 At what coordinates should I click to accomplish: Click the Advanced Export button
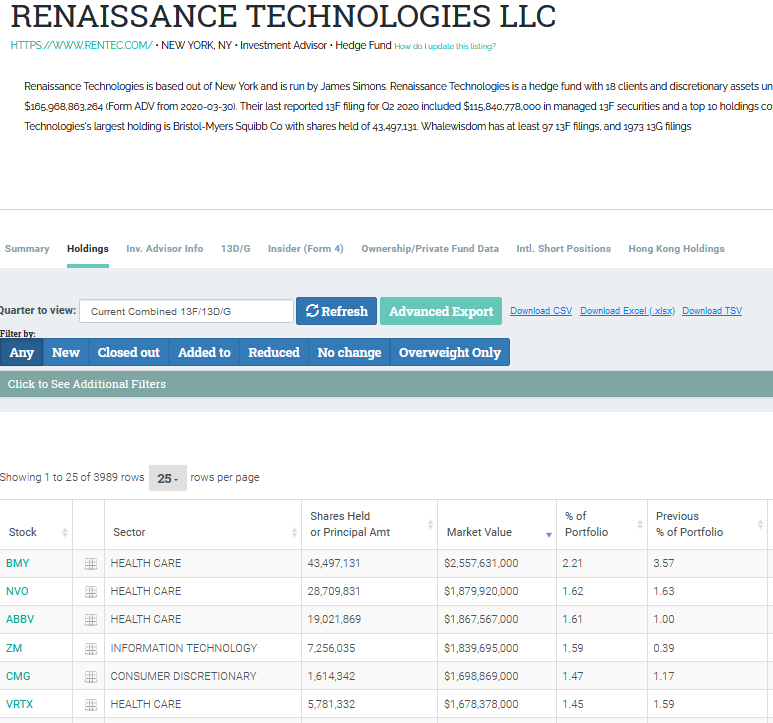pyautogui.click(x=441, y=311)
